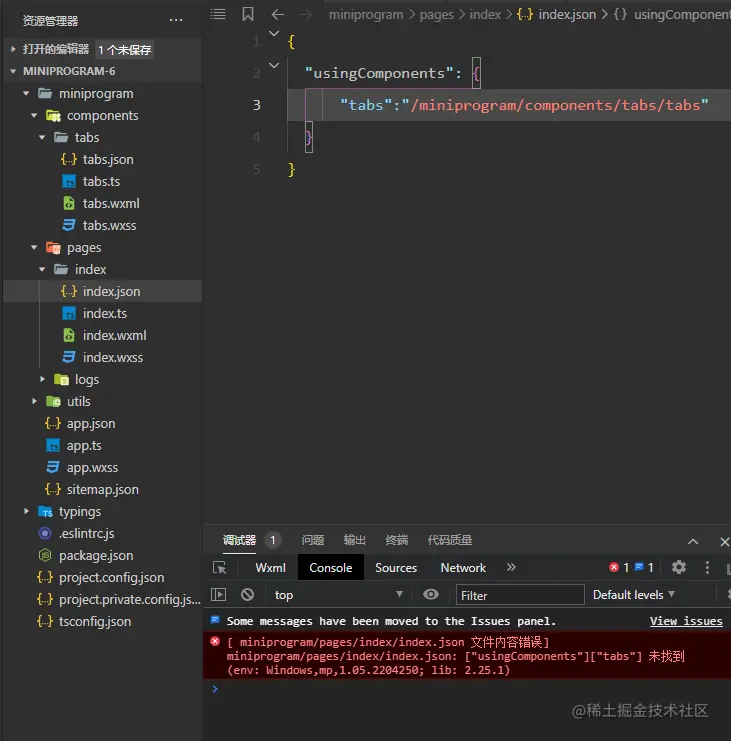Open the Sources devtools tab
The width and height of the screenshot is (731, 741).
[x=396, y=568]
